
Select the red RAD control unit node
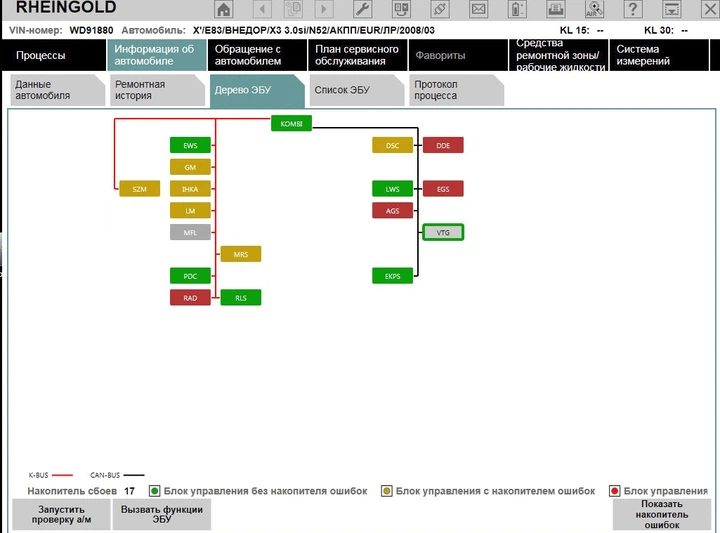coord(190,297)
